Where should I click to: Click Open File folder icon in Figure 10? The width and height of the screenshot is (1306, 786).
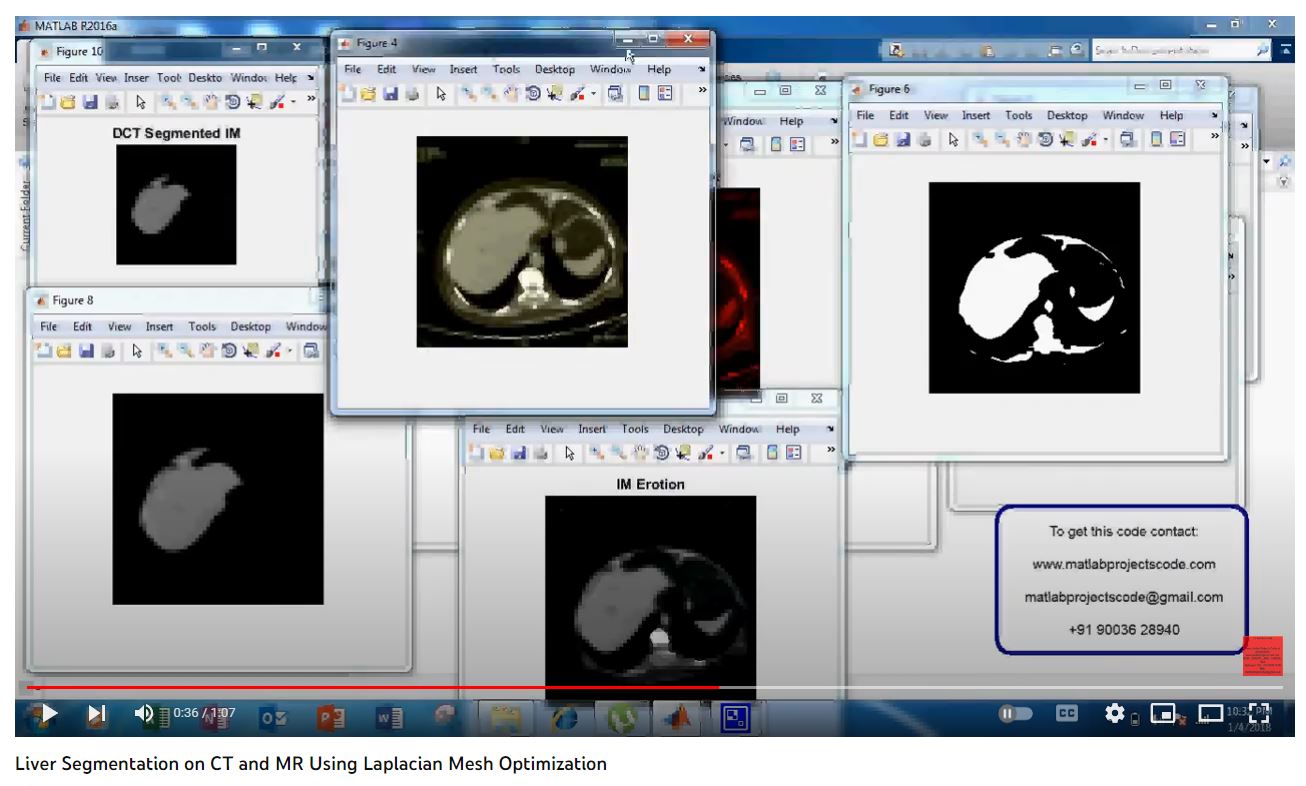pos(67,101)
